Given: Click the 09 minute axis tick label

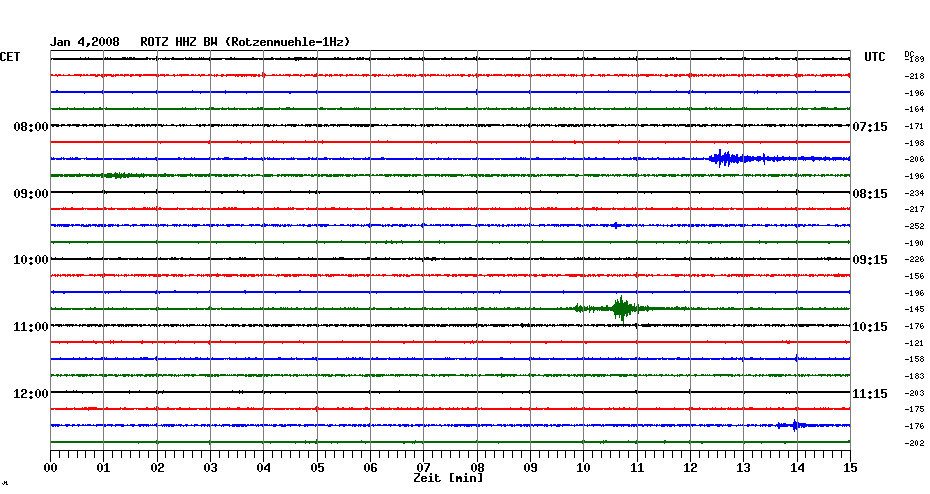Looking at the screenshot, I should coord(530,468).
